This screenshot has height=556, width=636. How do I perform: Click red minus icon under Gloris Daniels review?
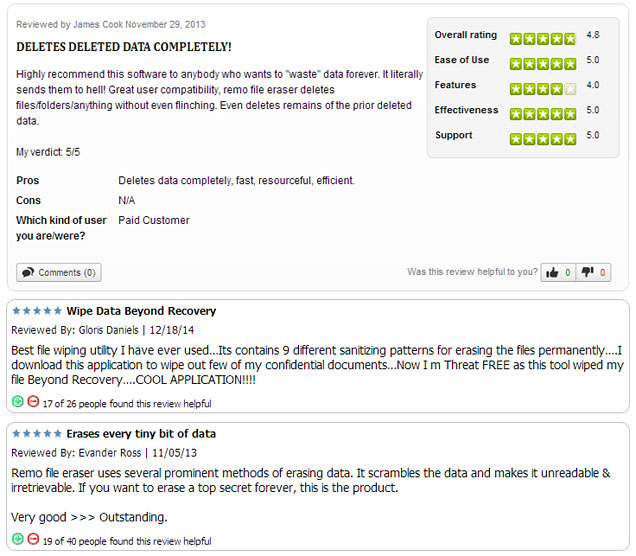coord(33,401)
